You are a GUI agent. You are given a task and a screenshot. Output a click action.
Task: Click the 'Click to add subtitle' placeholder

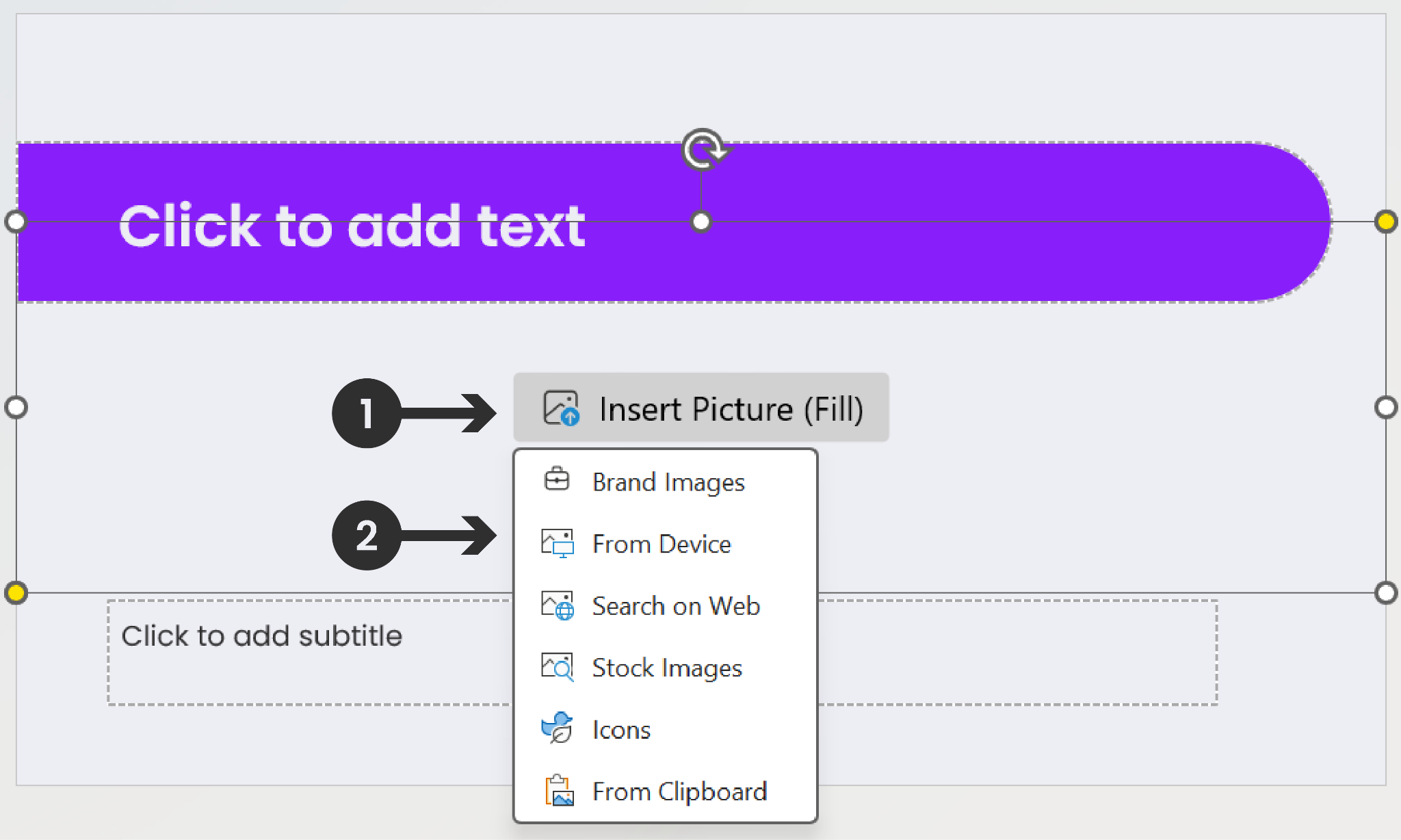pos(662,653)
